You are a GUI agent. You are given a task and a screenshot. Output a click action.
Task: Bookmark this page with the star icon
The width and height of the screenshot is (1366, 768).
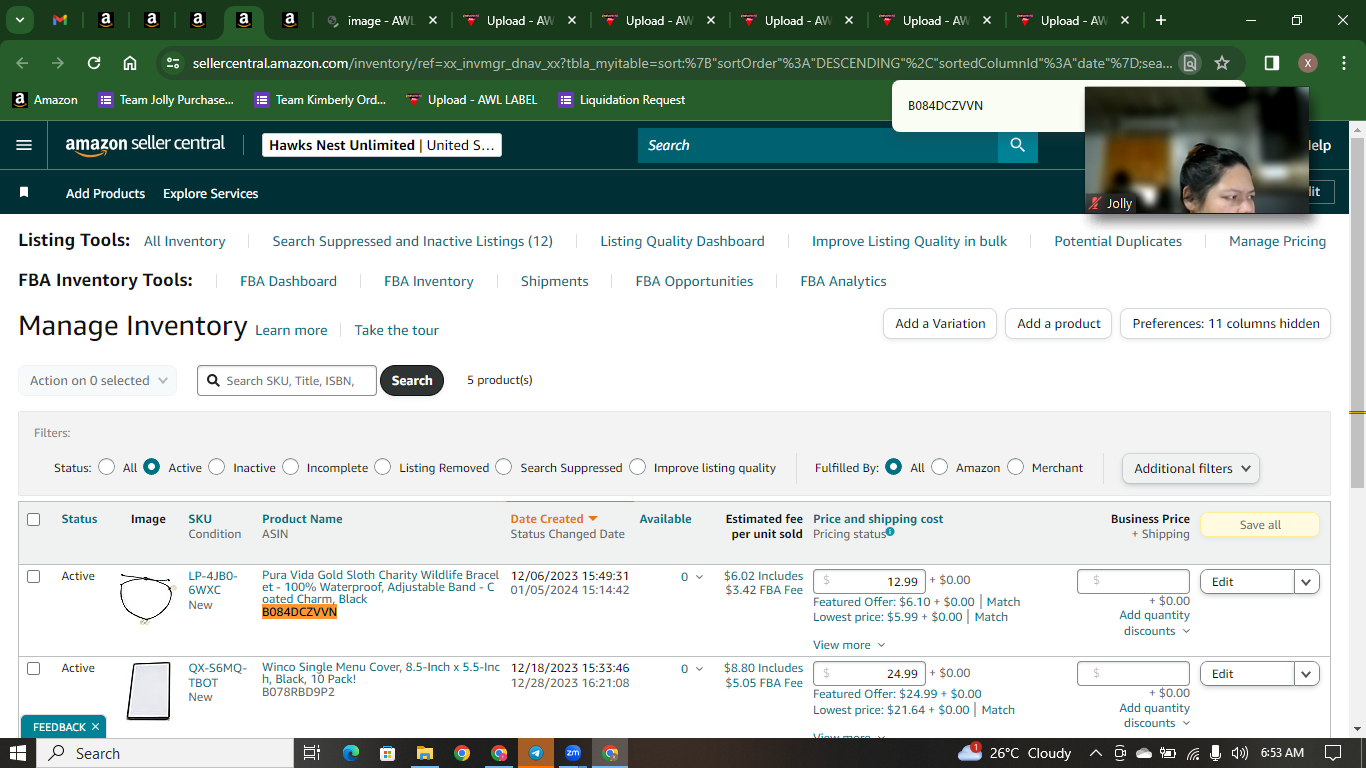pyautogui.click(x=1222, y=63)
